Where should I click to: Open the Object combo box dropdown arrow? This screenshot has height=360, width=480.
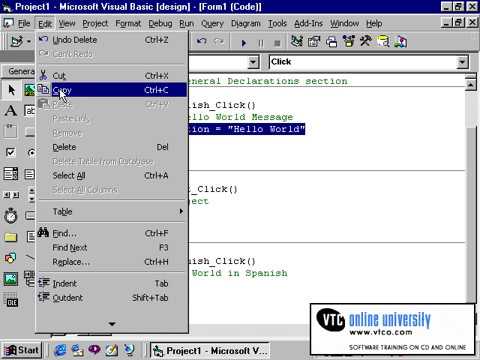[253, 62]
